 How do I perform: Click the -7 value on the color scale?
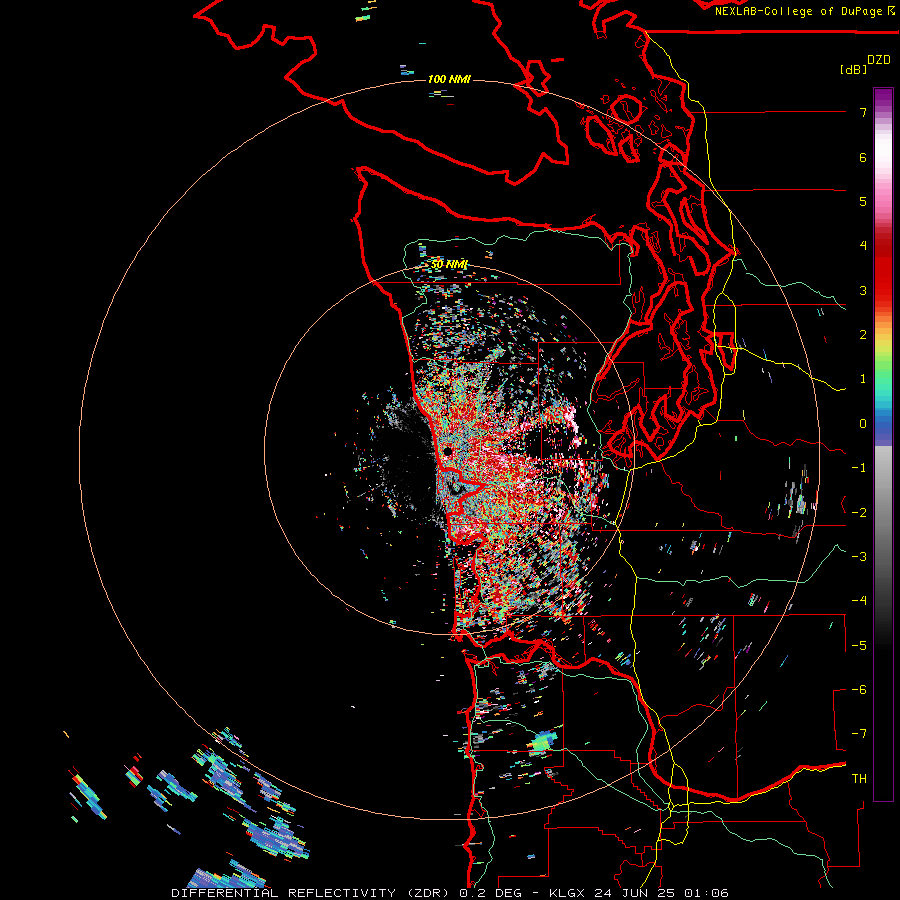(x=859, y=734)
